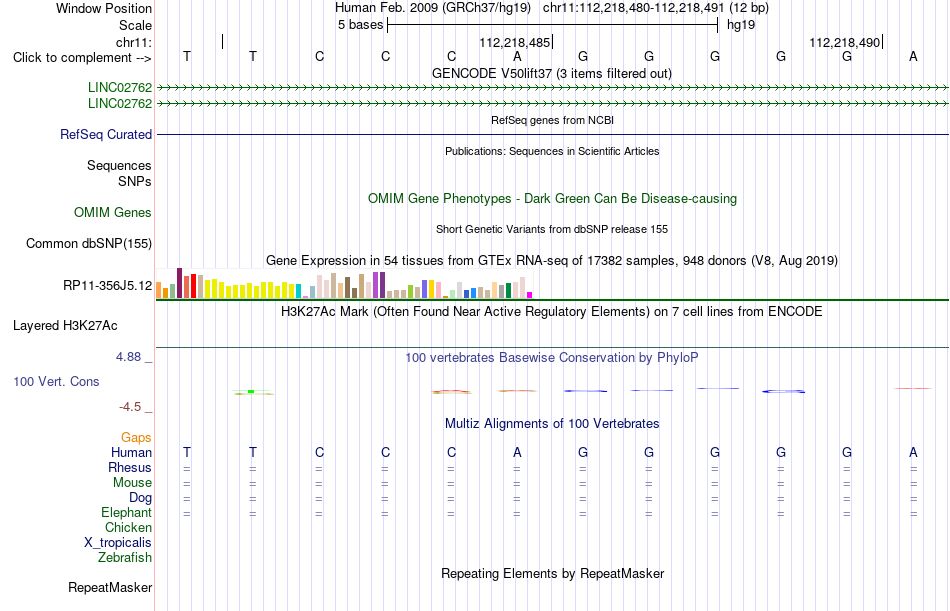Select the Zebrafish alignment row label

point(125,558)
